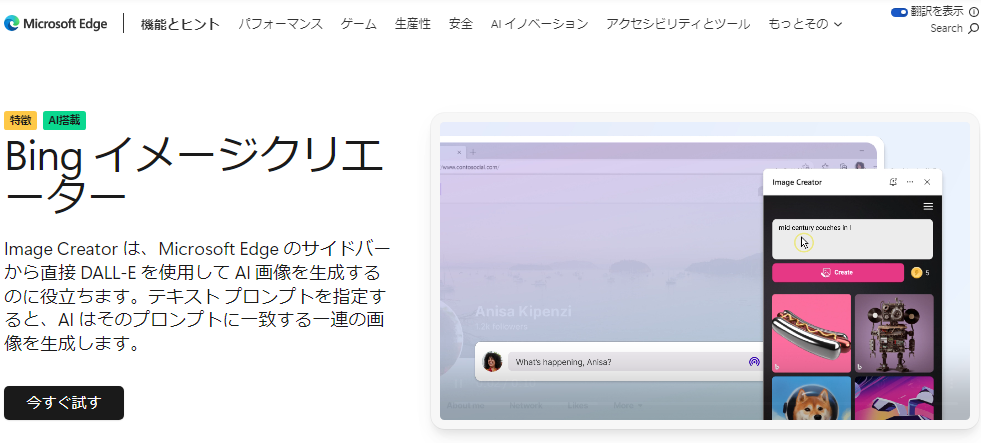
Task: Click the purple podcast icon in post box
Action: tap(754, 362)
